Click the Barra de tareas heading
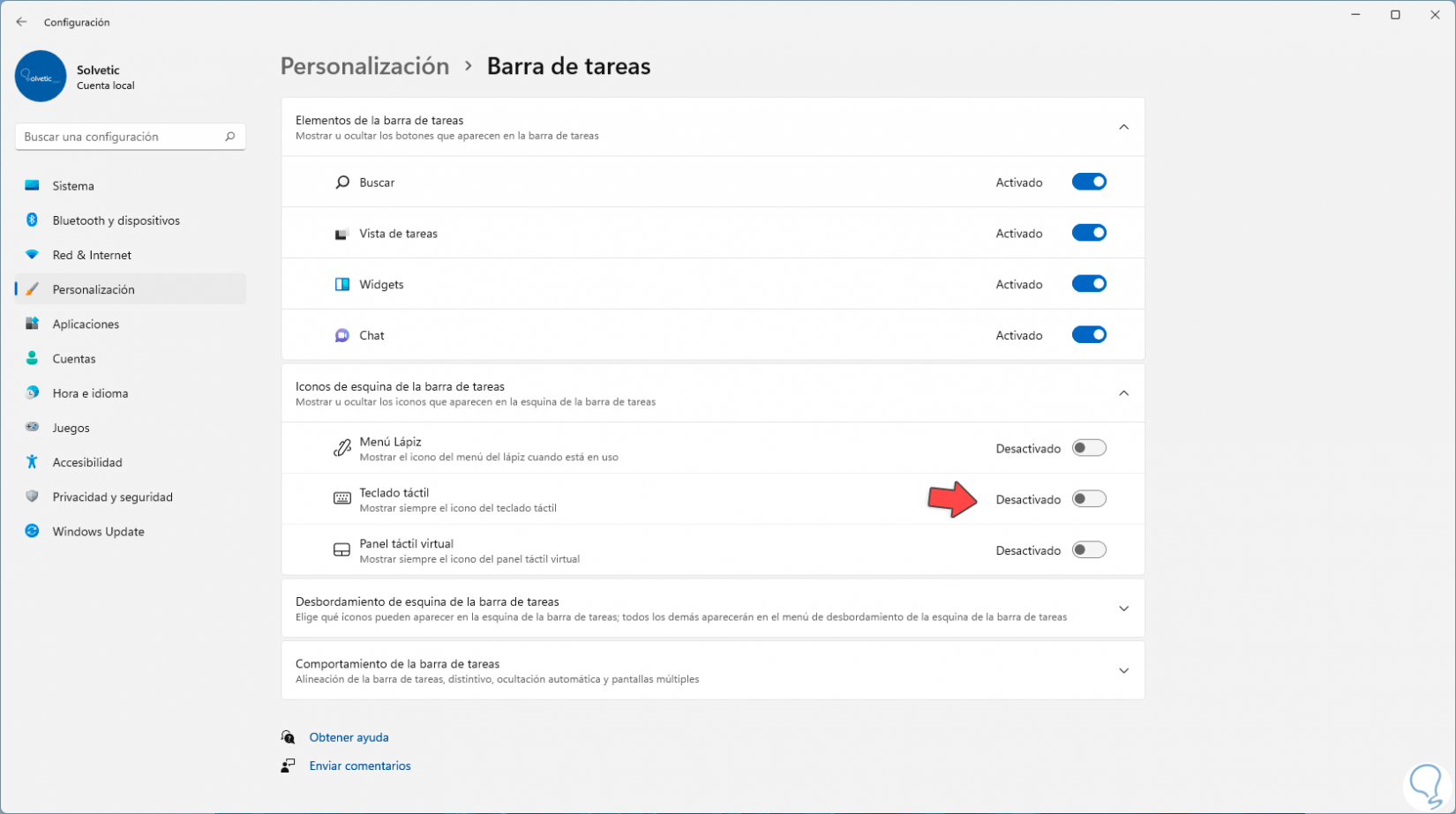 click(568, 66)
